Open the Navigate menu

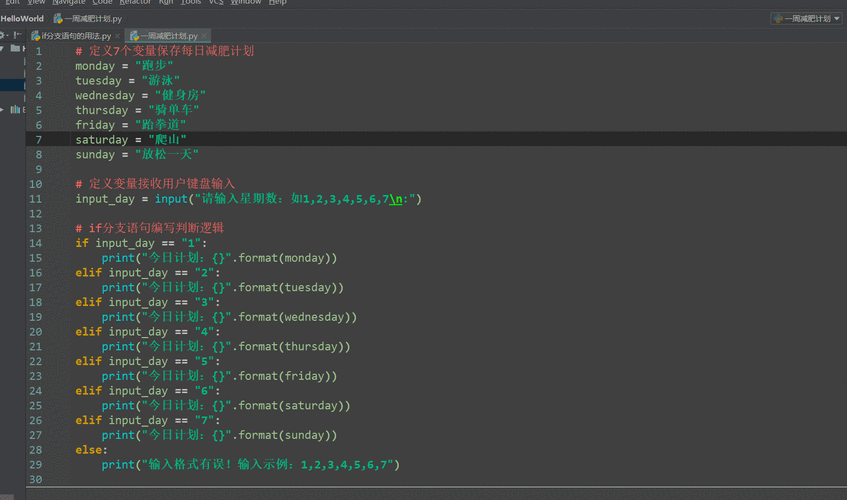coord(69,2)
